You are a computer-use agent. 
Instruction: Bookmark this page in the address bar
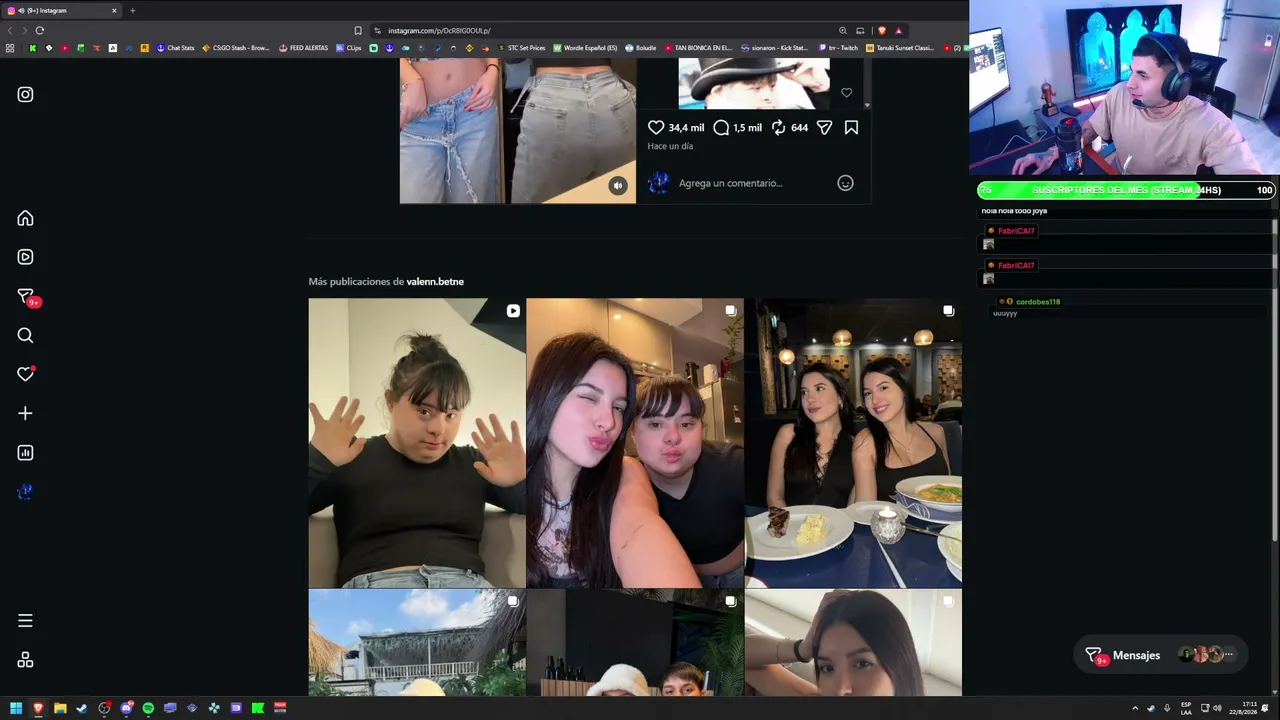[358, 31]
